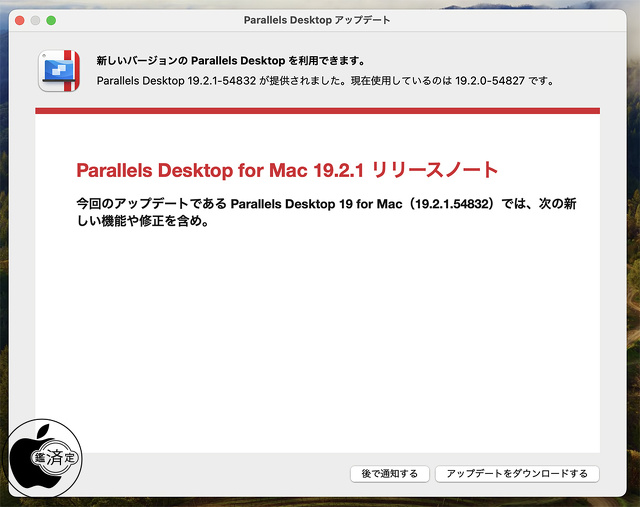This screenshot has width=640, height=507.
Task: Click the release notes paragraph beginning 今回のアップデート
Action: point(326,212)
